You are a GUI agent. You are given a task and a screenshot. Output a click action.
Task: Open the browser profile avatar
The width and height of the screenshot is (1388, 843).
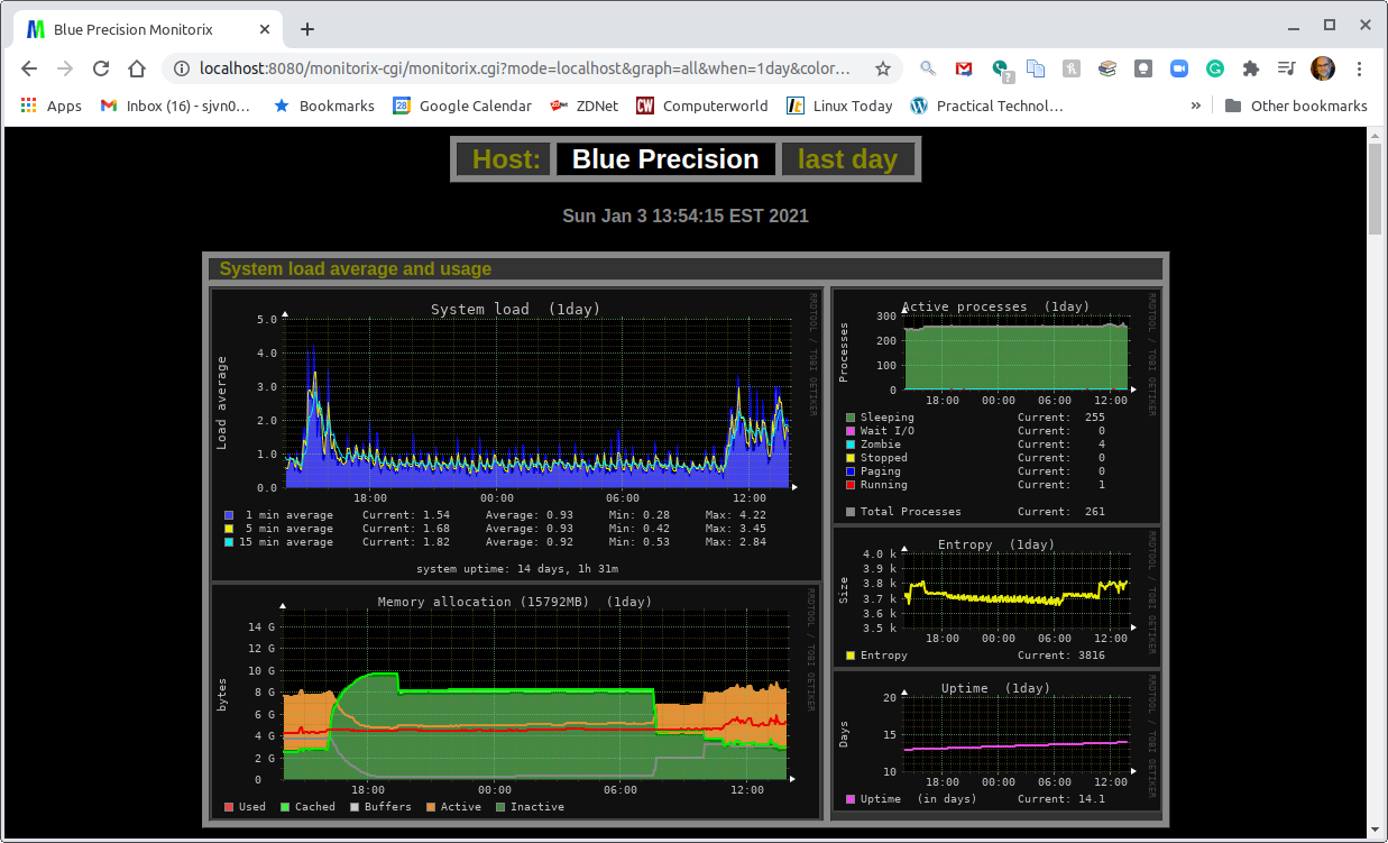click(x=1322, y=69)
